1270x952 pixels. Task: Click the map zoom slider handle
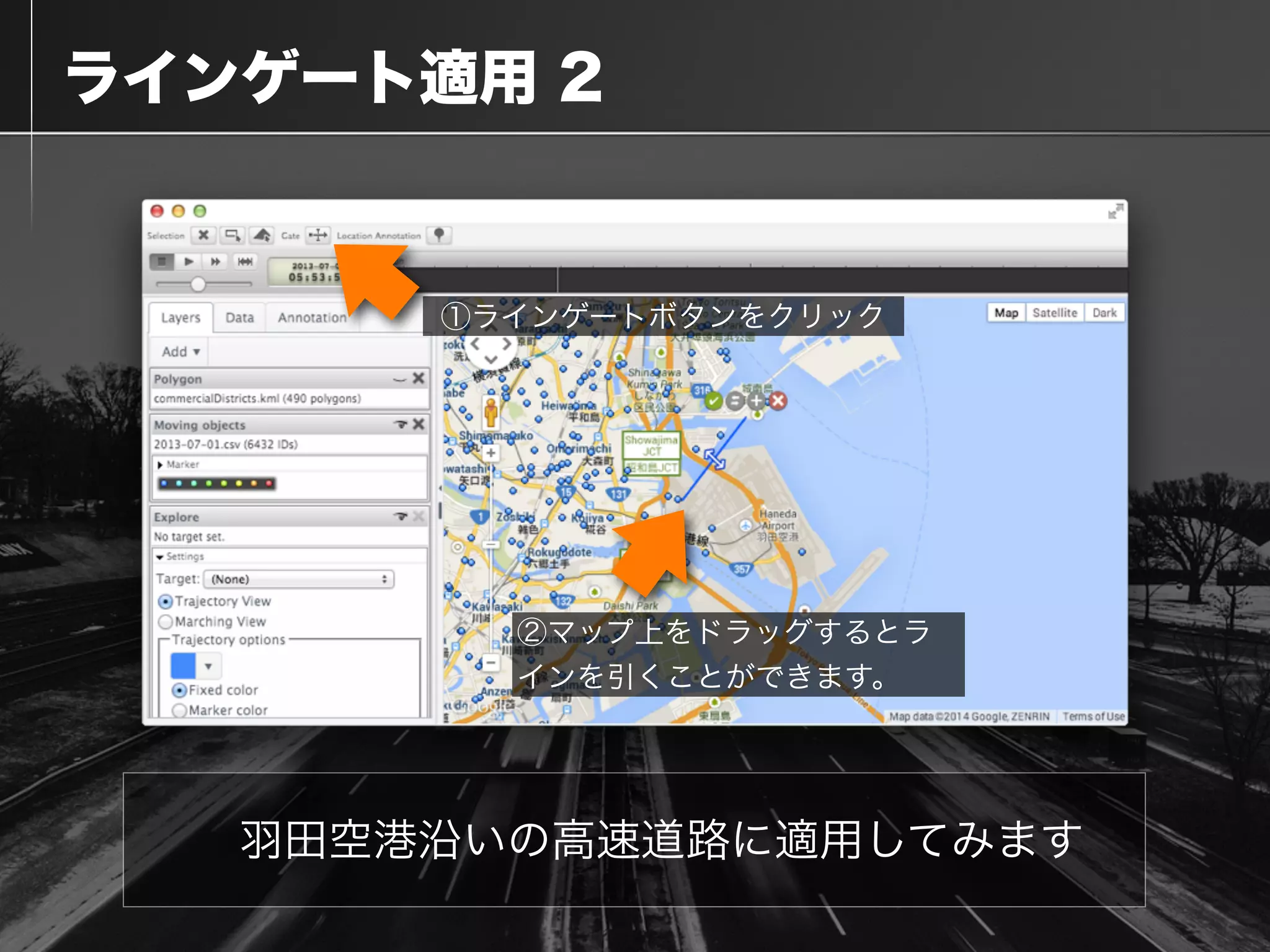coord(491,545)
